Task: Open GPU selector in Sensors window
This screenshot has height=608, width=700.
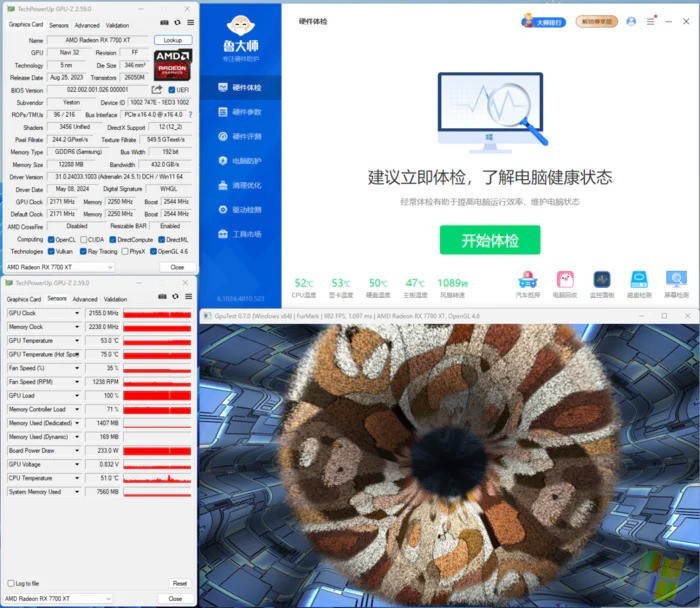Action: [x=58, y=599]
